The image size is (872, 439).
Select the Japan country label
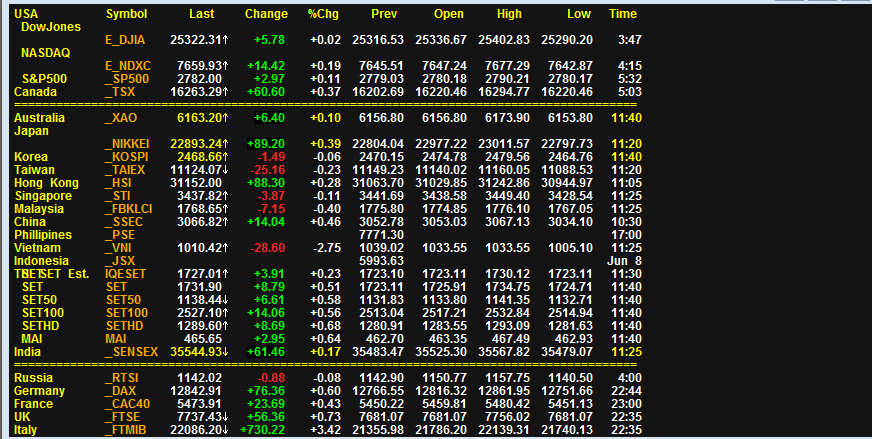[x=31, y=131]
